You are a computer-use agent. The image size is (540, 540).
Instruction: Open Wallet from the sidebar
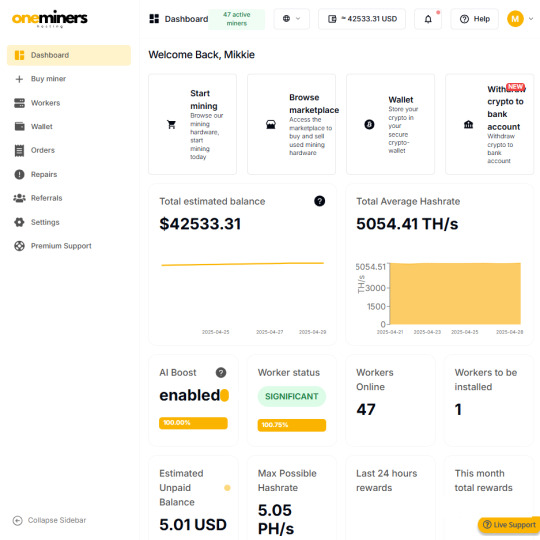coord(69,126)
